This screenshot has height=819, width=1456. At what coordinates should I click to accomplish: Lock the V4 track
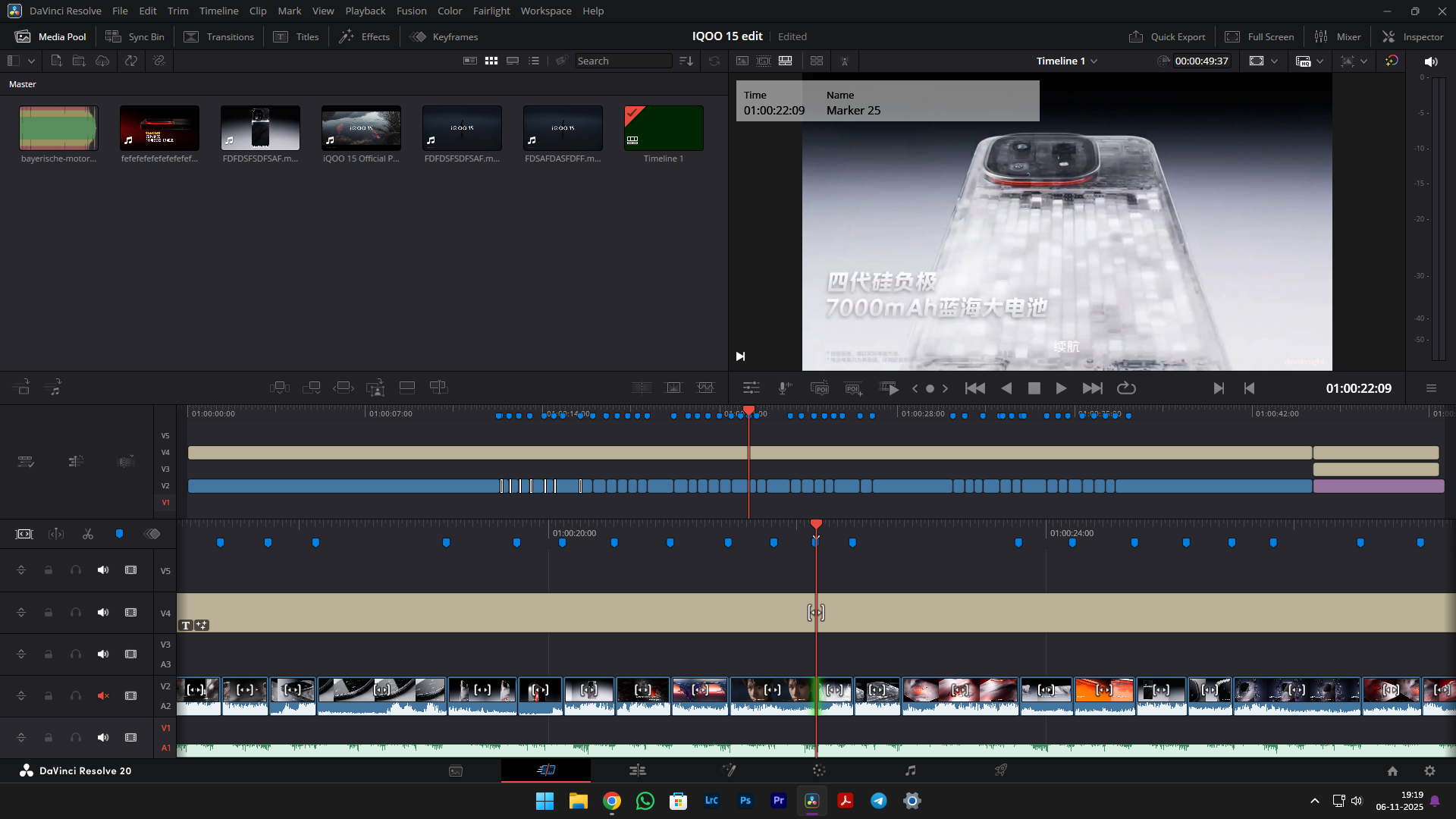49,613
